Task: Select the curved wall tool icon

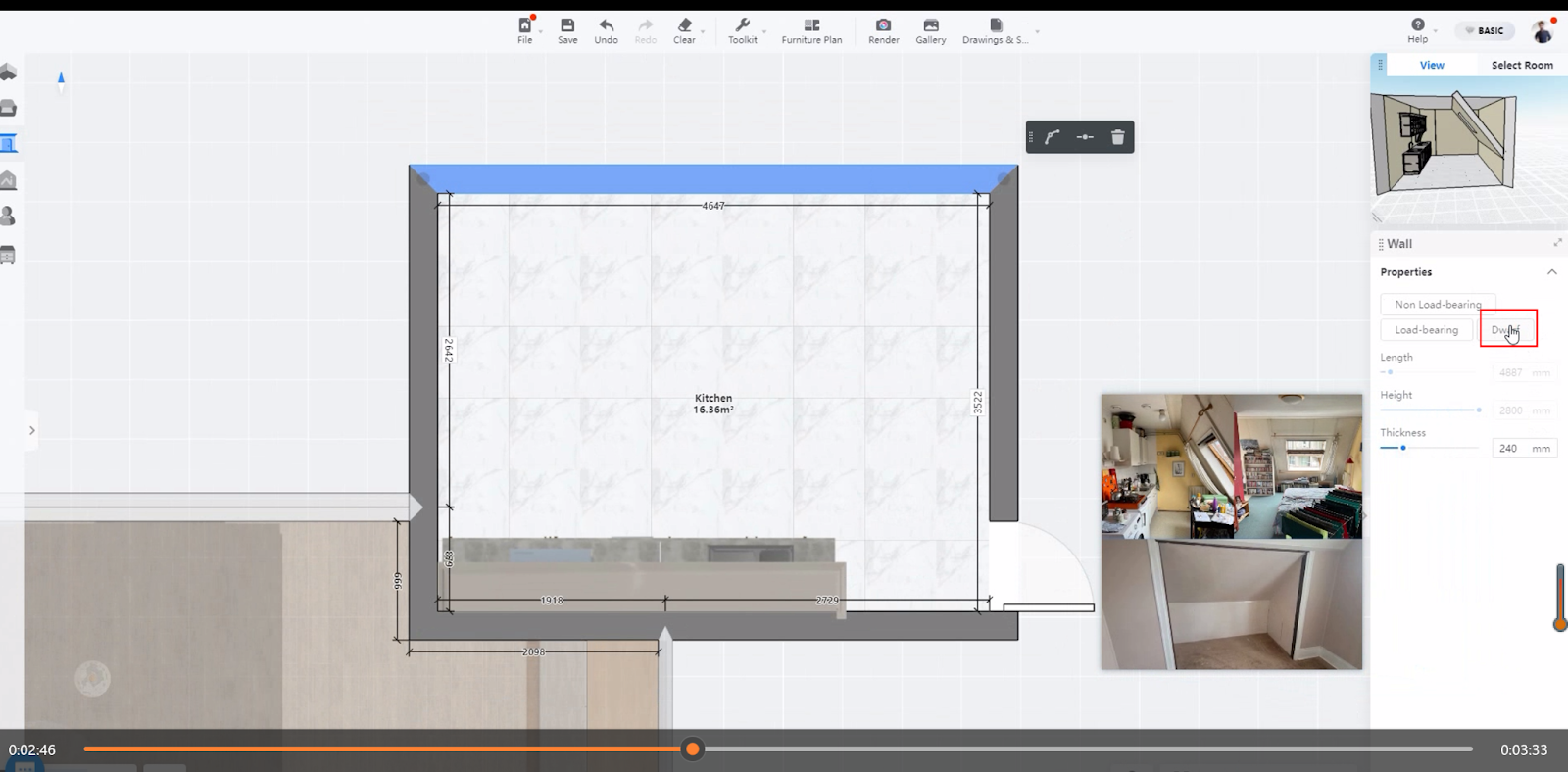Action: click(x=1053, y=137)
